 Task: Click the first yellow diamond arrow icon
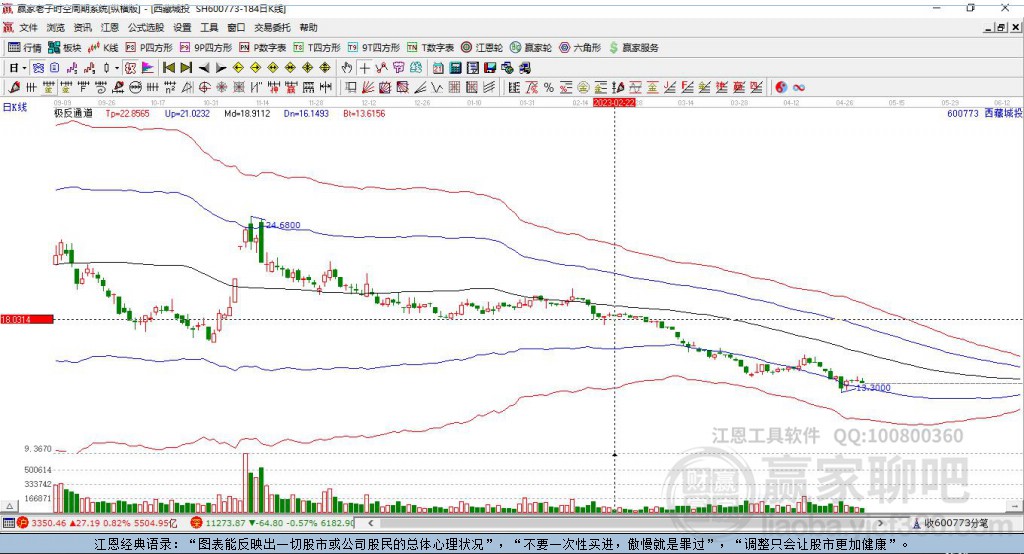point(238,68)
